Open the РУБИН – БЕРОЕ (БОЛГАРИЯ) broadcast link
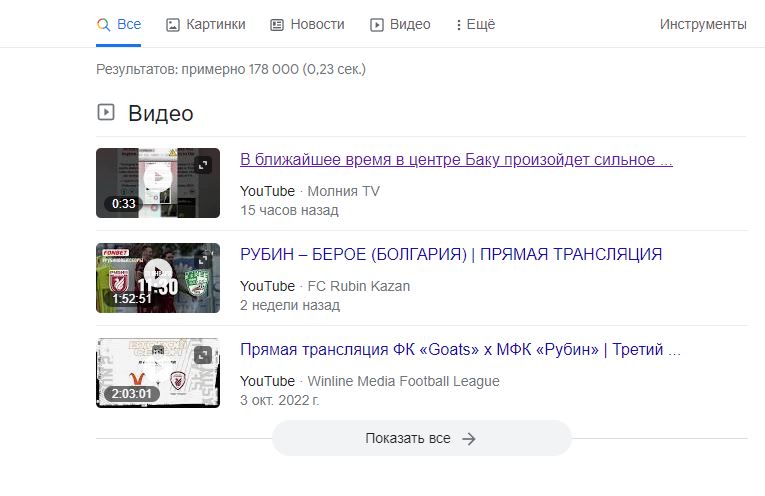This screenshot has height=496, width=765. coord(451,255)
